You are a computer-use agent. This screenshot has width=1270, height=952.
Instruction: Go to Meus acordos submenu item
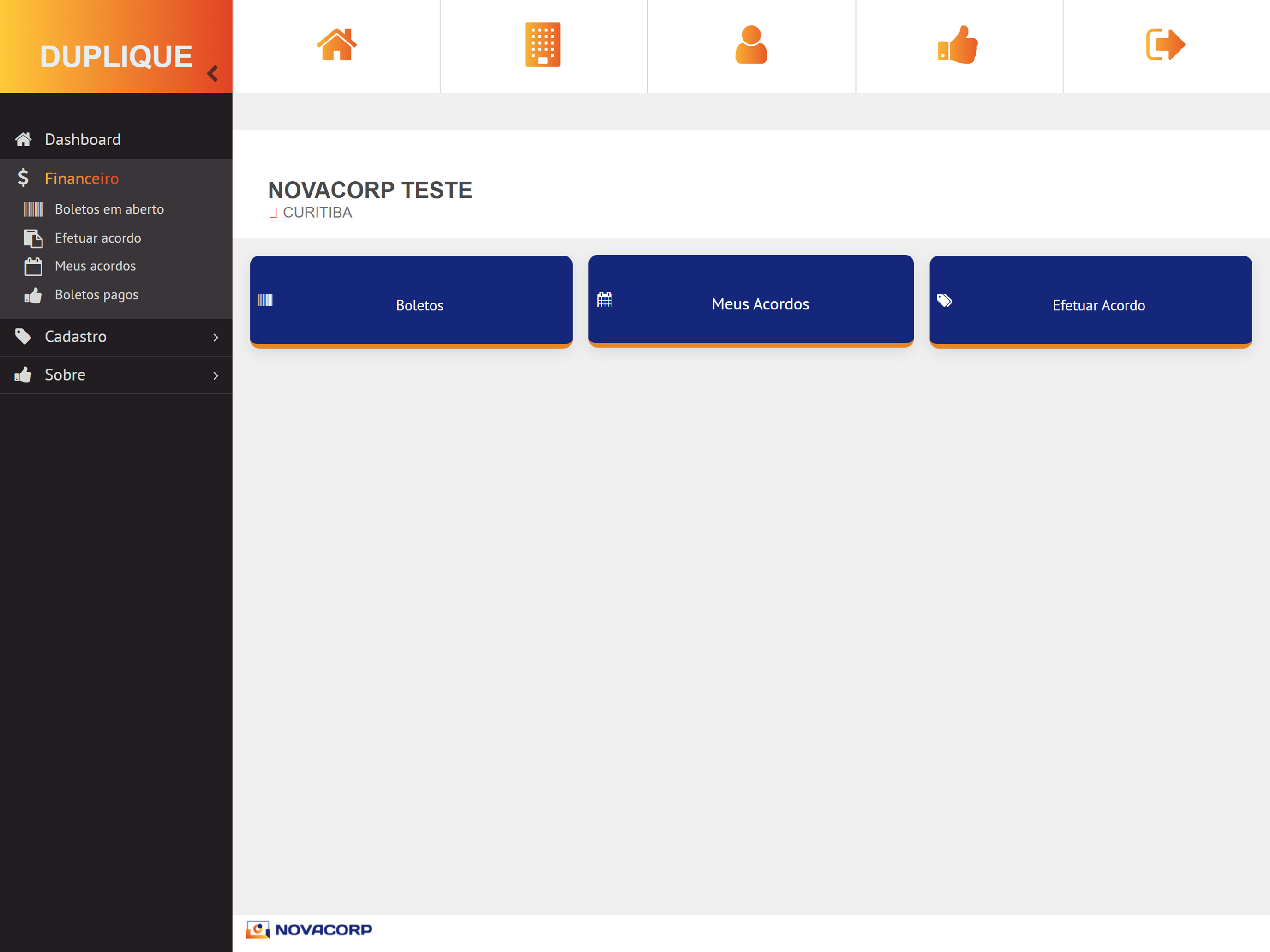[x=96, y=266]
